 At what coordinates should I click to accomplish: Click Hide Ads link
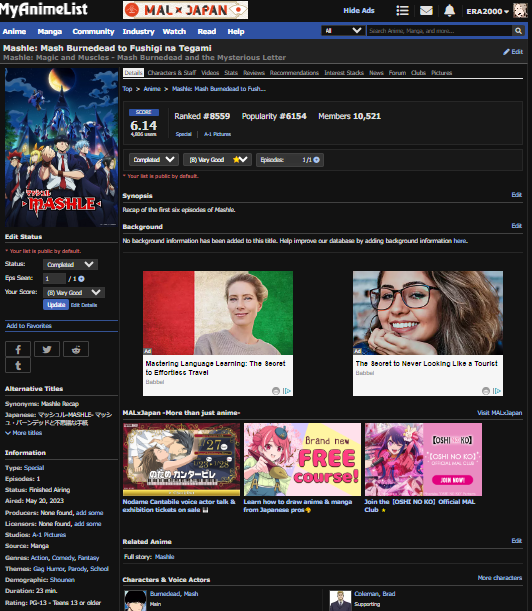(x=359, y=11)
